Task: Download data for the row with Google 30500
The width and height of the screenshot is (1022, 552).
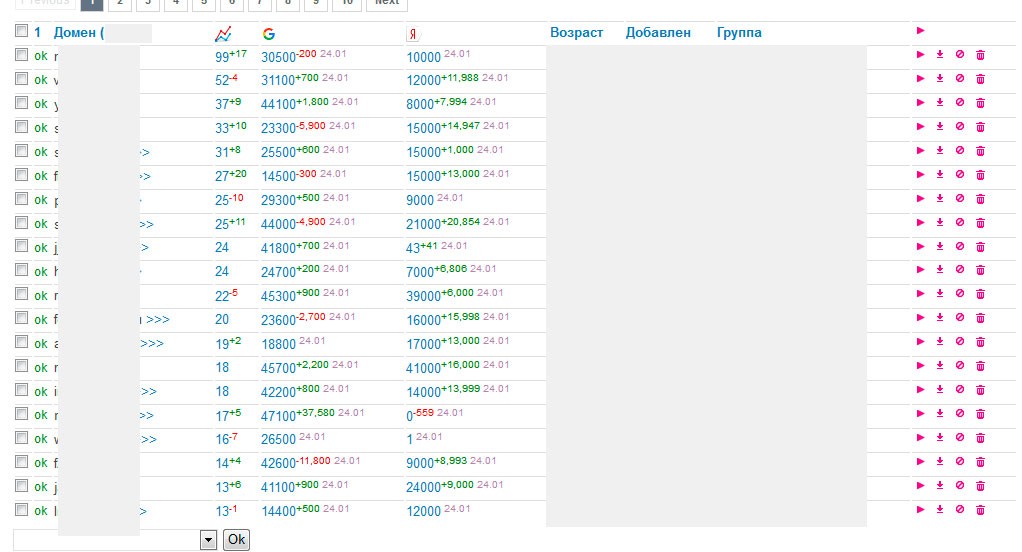Action: tap(940, 55)
